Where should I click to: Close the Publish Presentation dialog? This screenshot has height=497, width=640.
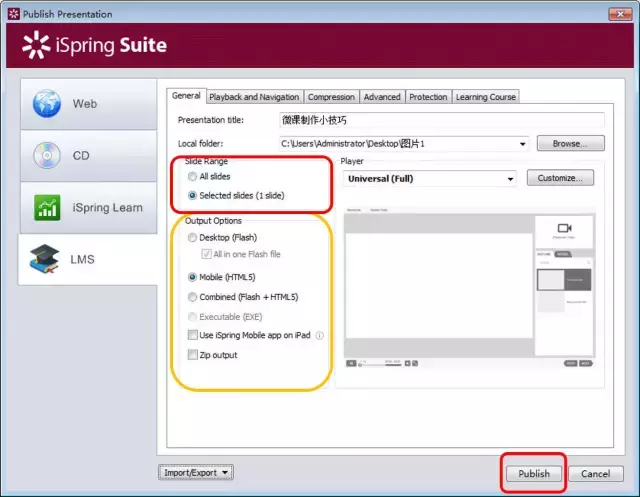pos(620,14)
